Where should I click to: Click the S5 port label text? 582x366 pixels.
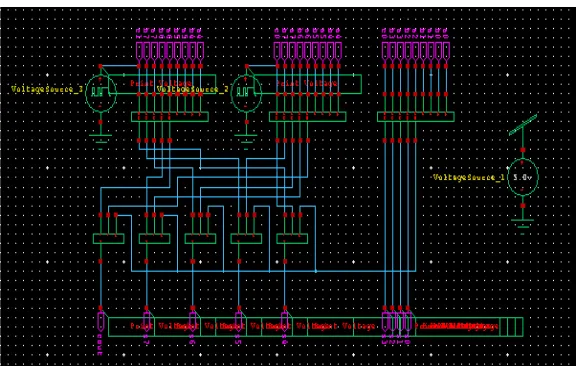click(x=239, y=341)
